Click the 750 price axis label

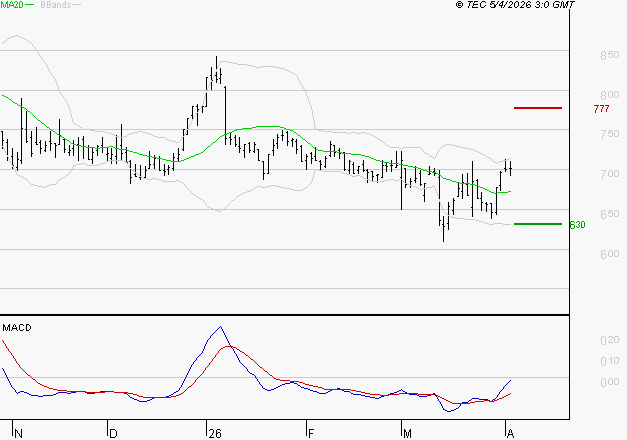pos(609,134)
